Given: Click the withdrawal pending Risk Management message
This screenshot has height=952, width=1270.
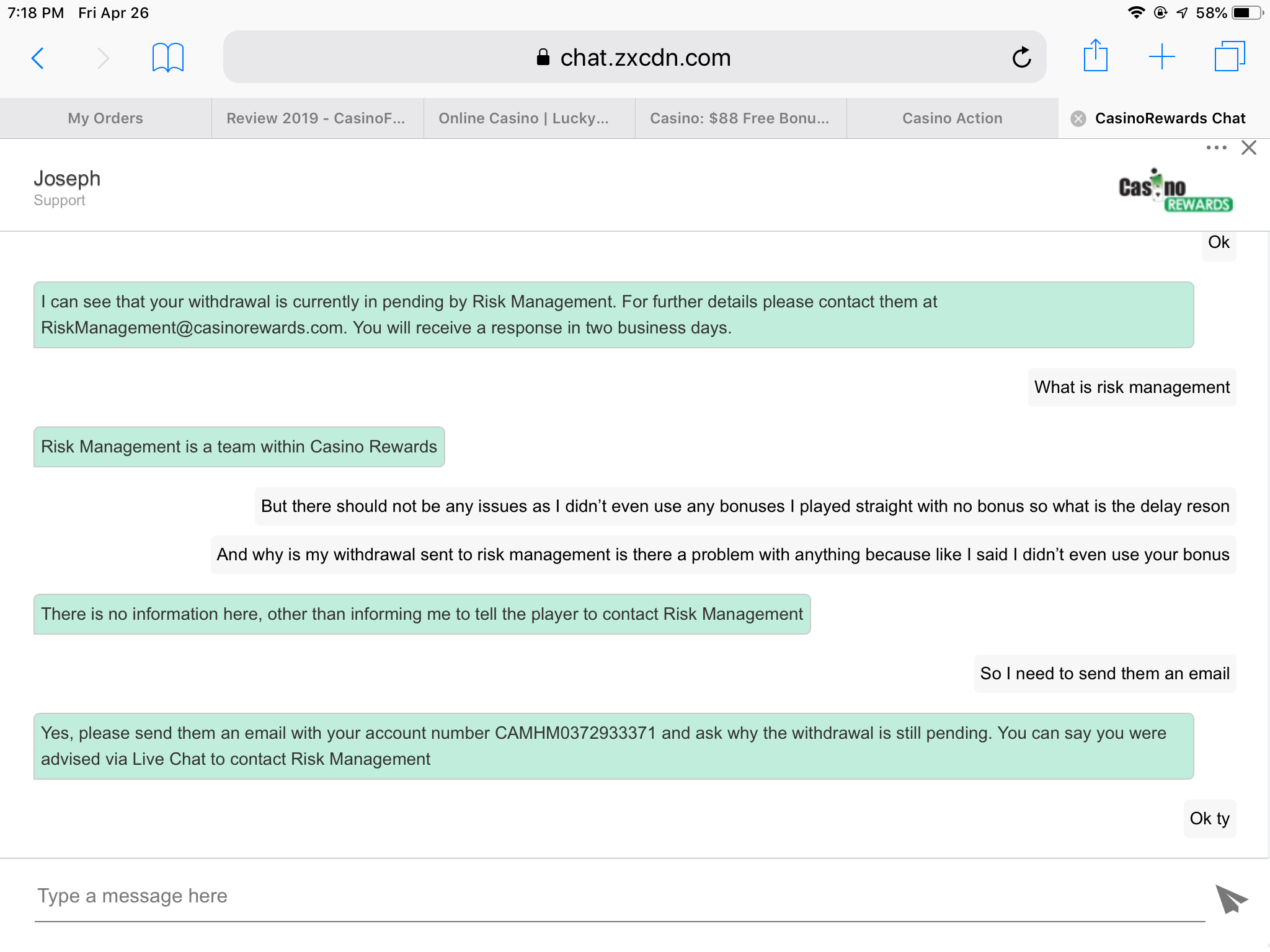Looking at the screenshot, I should click(x=614, y=315).
